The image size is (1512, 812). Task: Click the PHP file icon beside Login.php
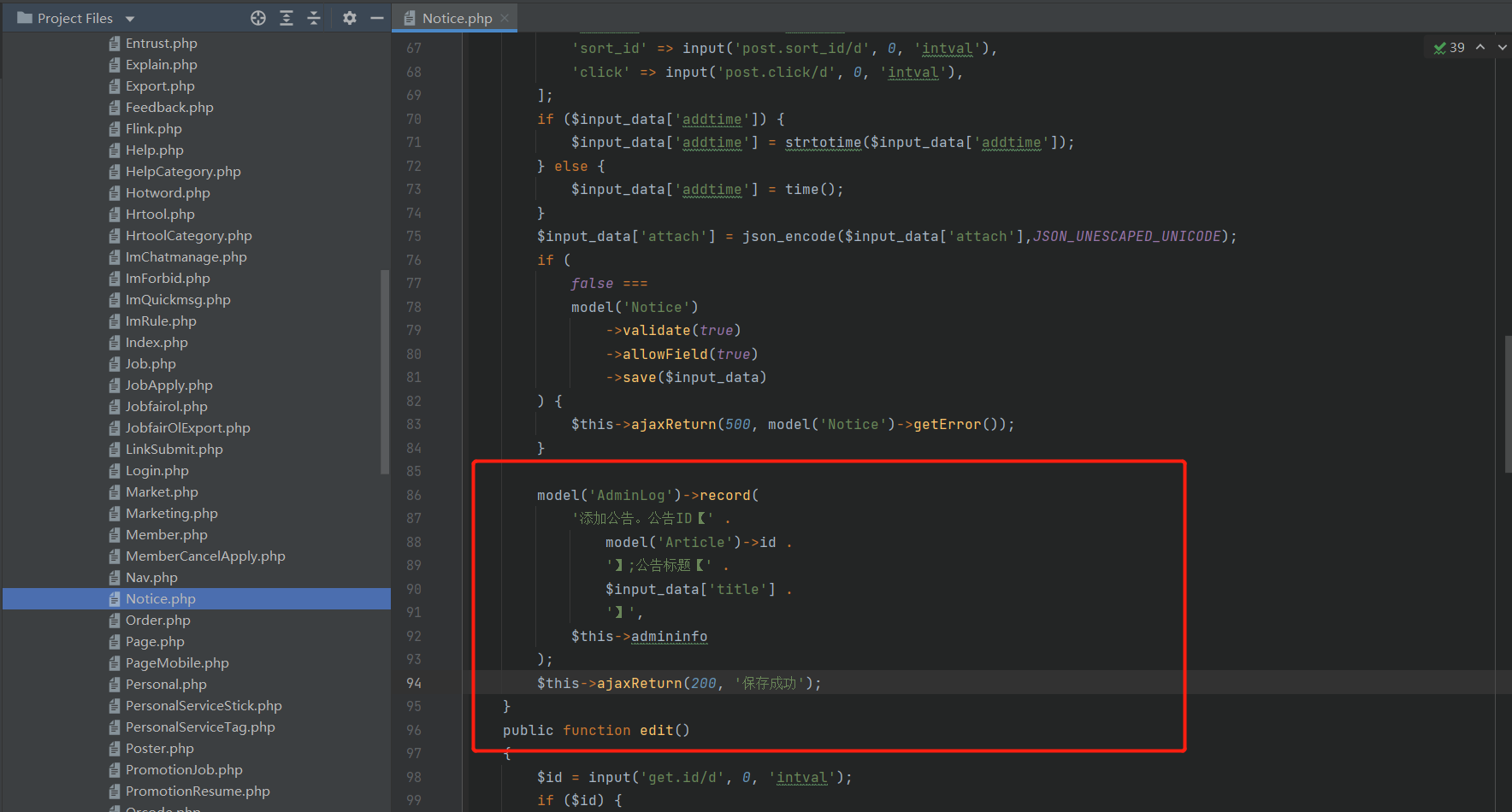(x=116, y=470)
